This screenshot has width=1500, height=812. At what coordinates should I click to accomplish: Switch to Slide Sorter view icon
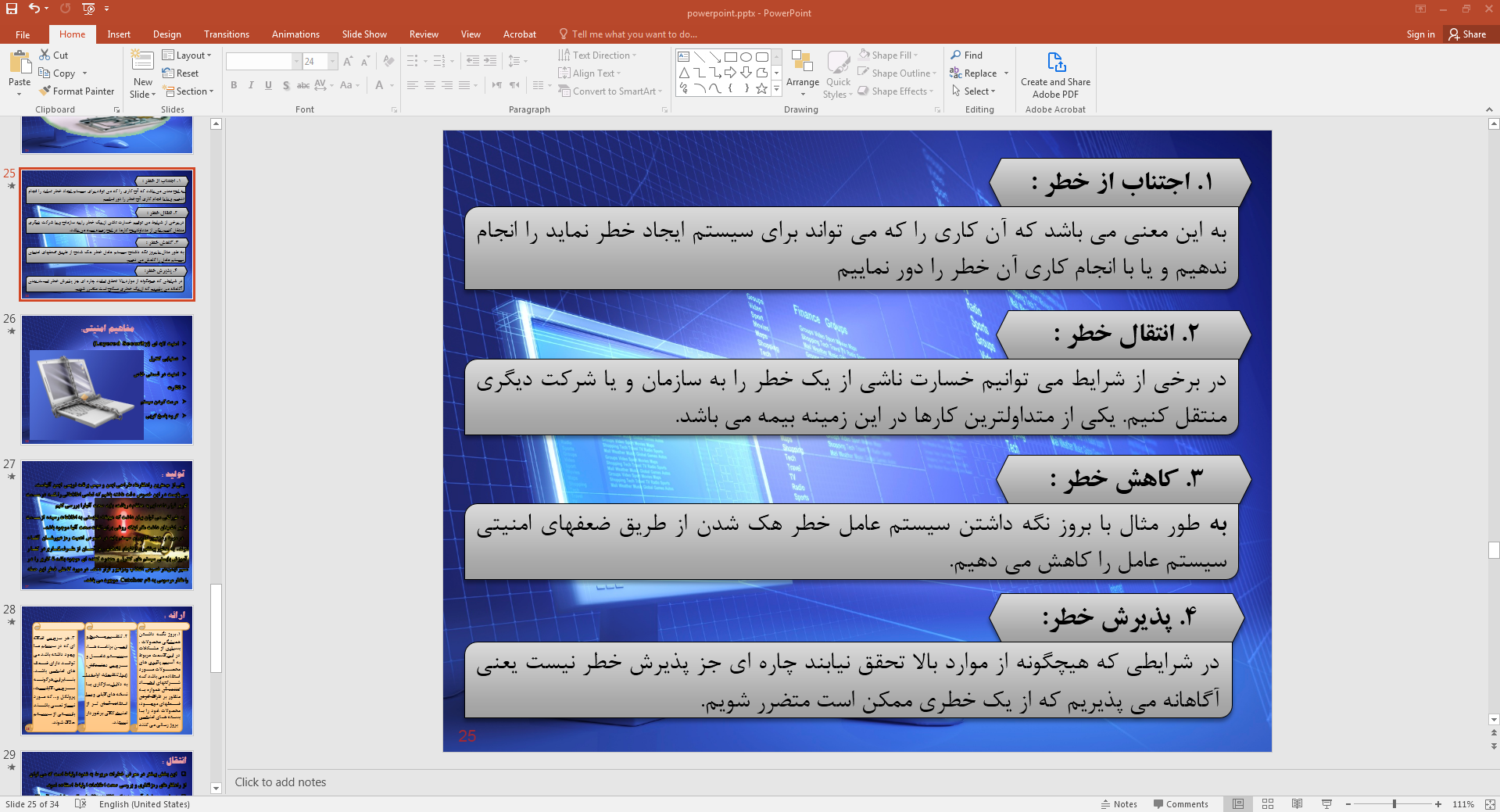pyautogui.click(x=1268, y=804)
